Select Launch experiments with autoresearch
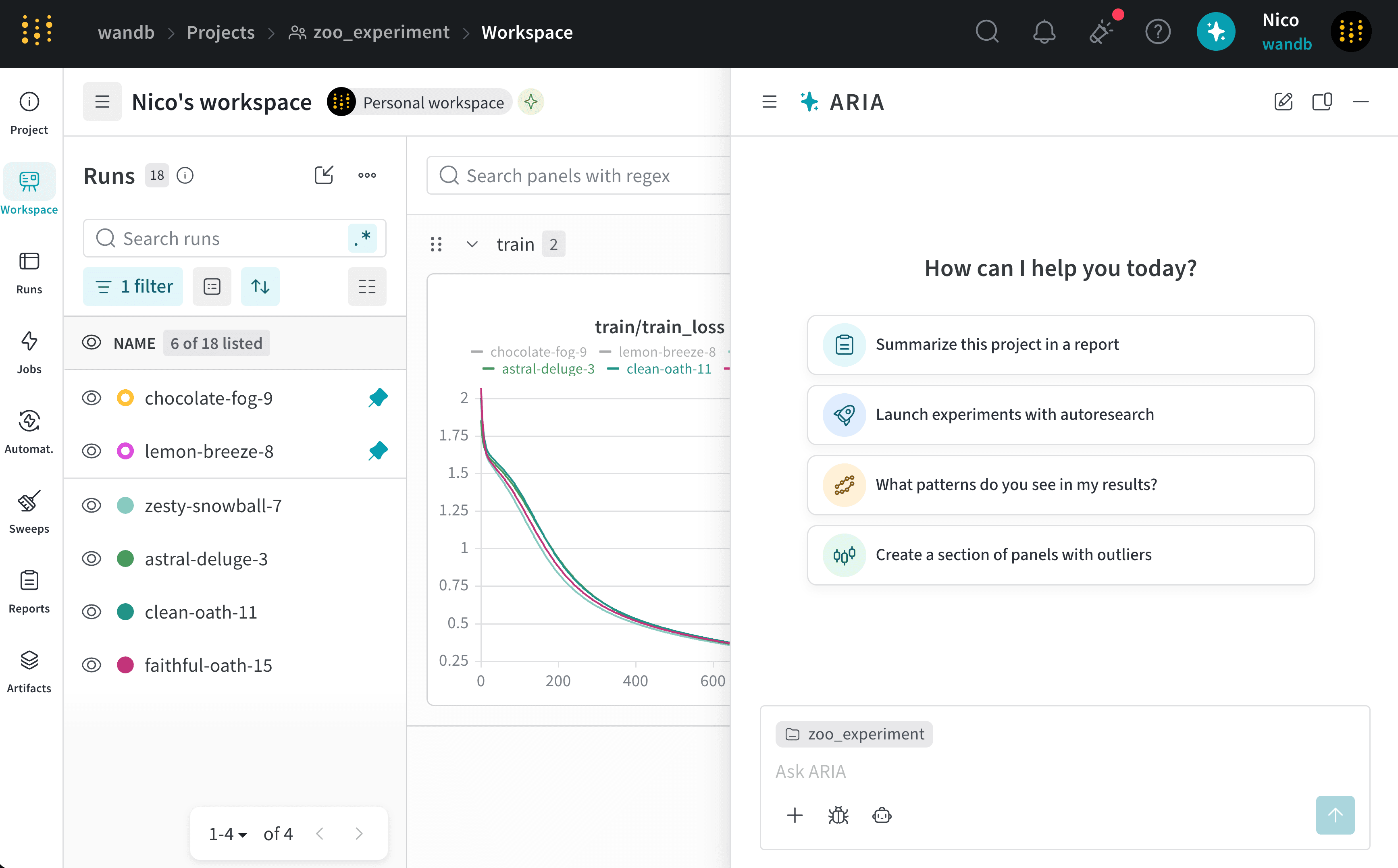 click(1061, 415)
